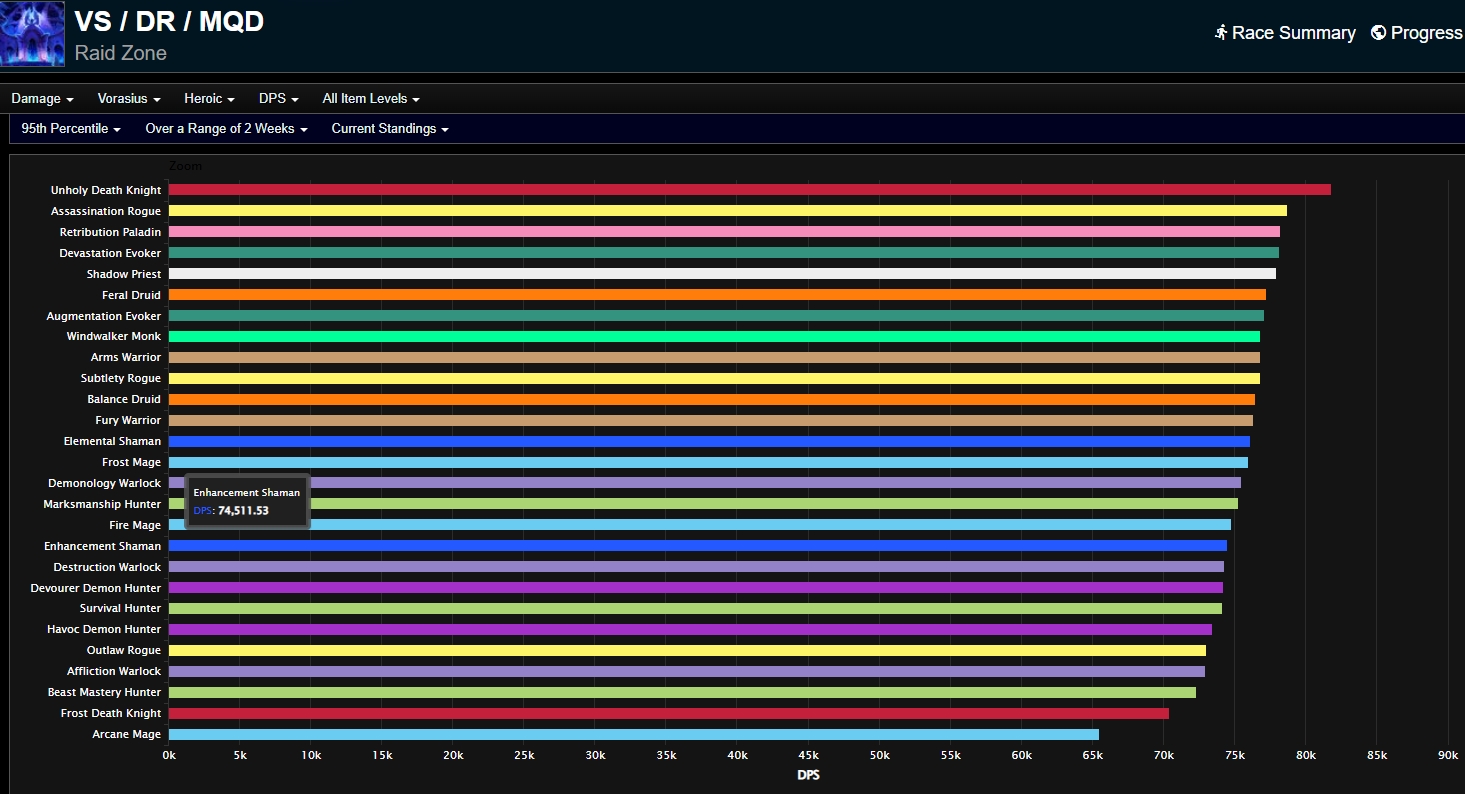Viewport: 1465px width, 794px height.
Task: Click the Raid Zone subtitle
Action: pyautogui.click(x=121, y=53)
